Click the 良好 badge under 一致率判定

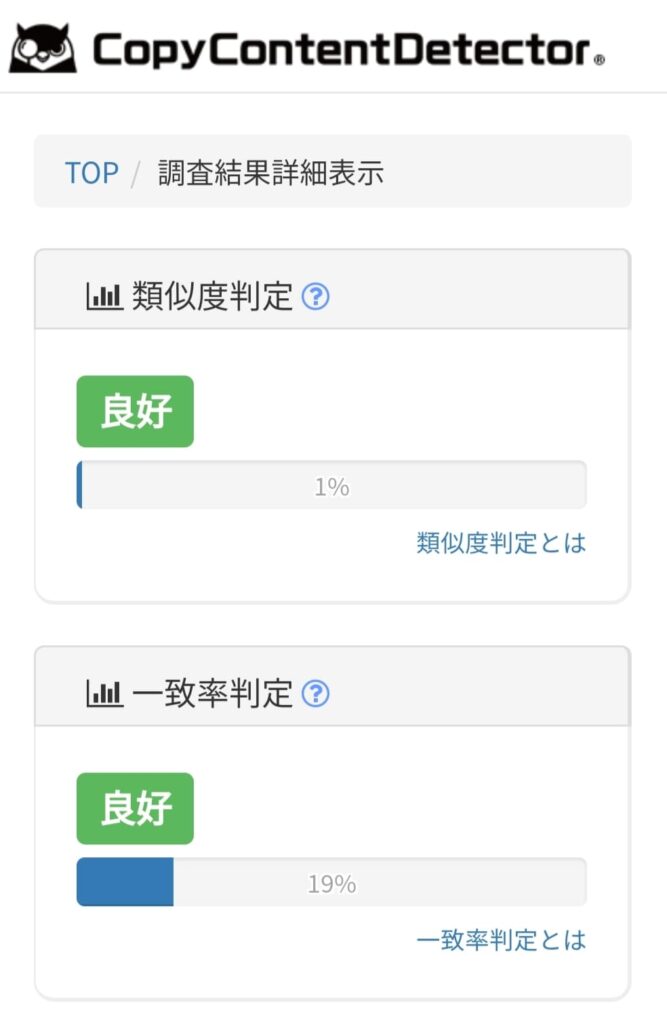coord(135,808)
